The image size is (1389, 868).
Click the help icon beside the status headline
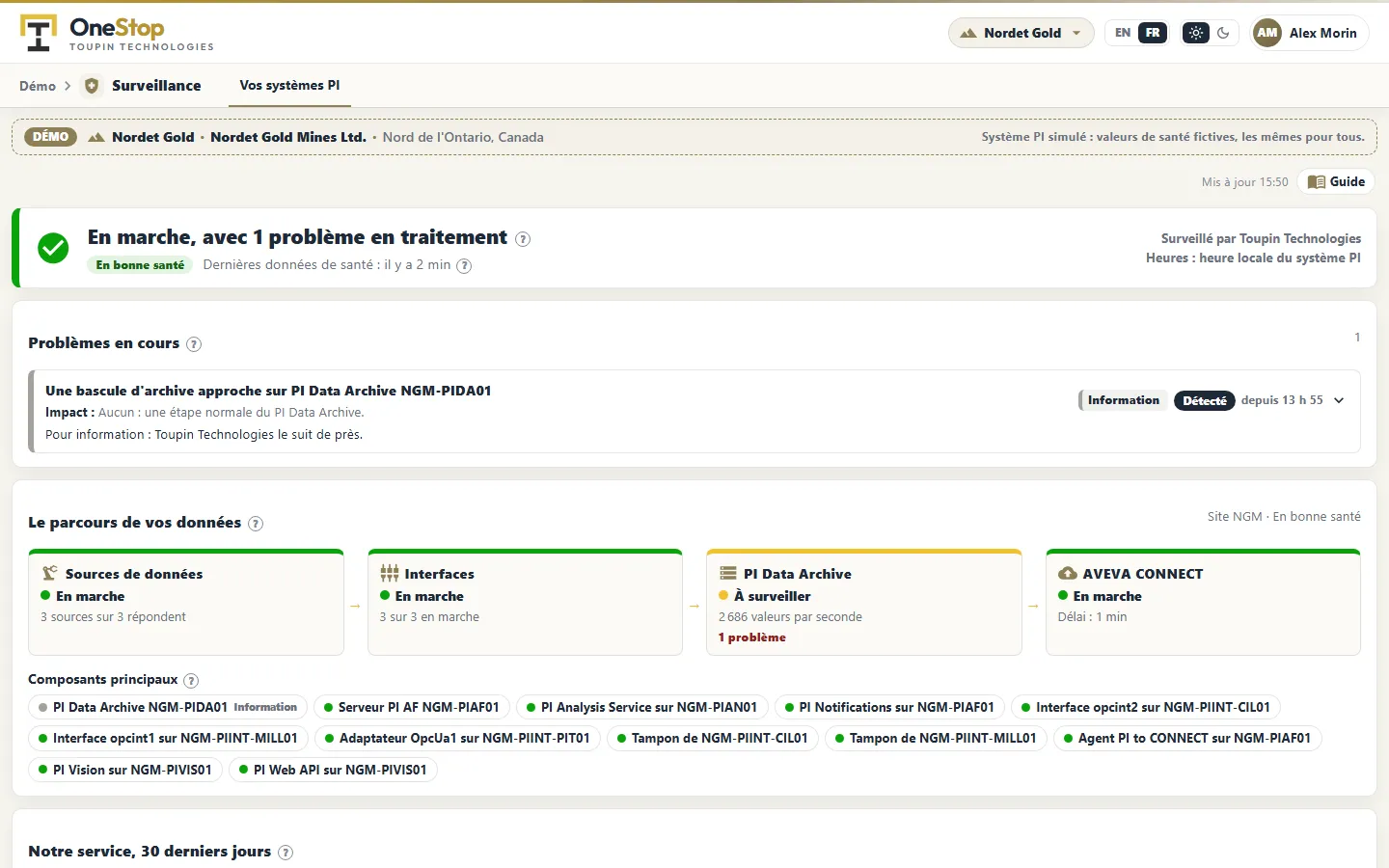coord(523,239)
